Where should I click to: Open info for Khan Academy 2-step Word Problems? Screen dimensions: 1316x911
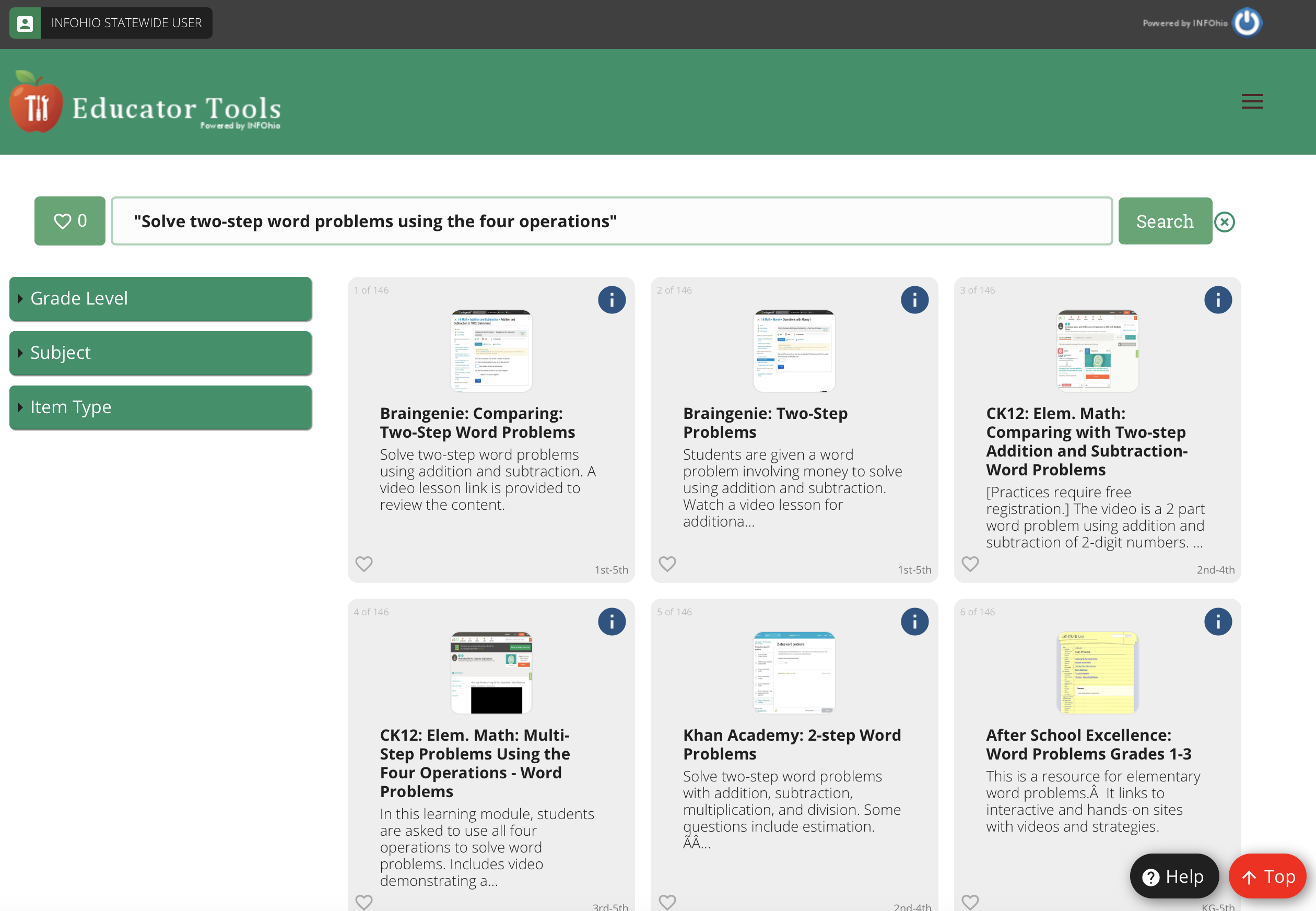click(x=914, y=622)
